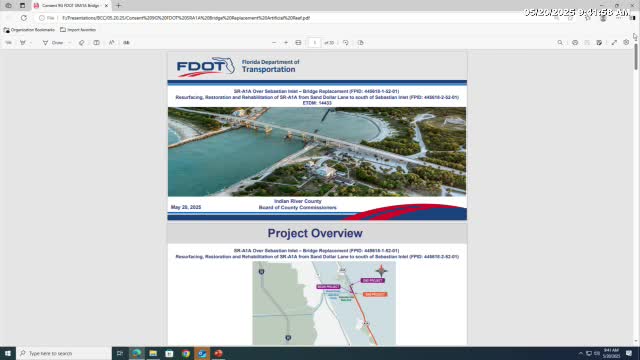Click the page number field
Viewport: 640px width, 360px height.
click(x=314, y=42)
